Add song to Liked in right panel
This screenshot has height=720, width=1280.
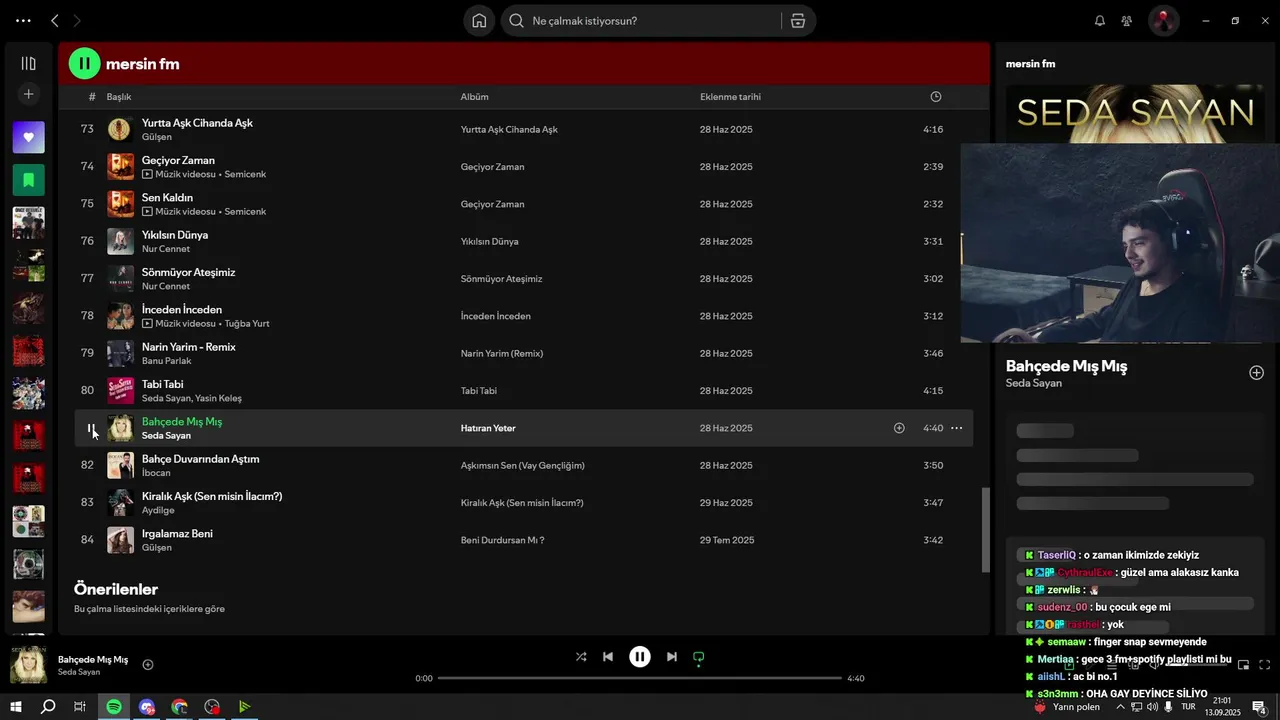pyautogui.click(x=1256, y=373)
